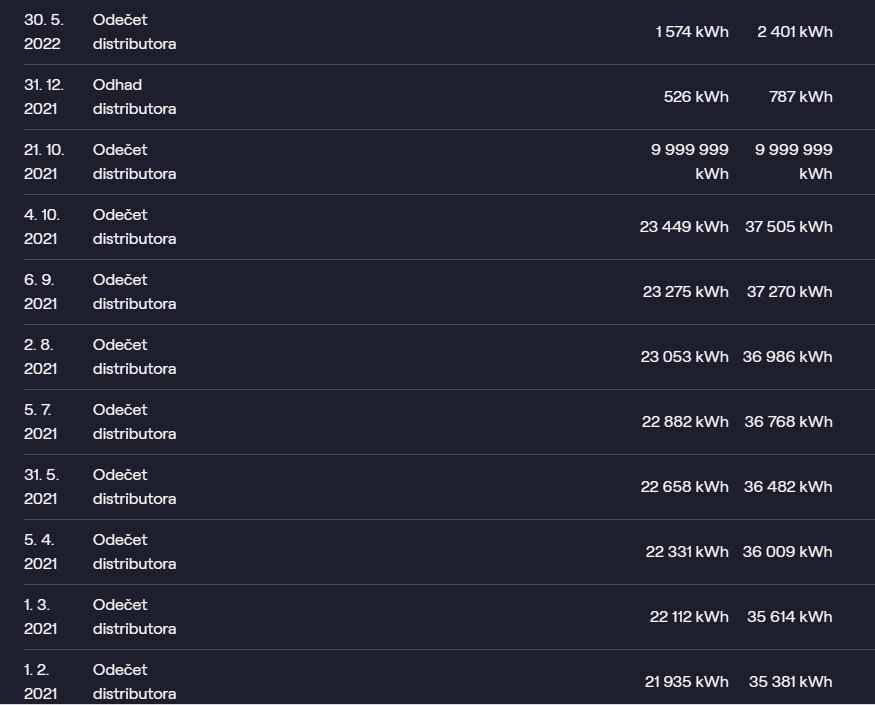875x705 pixels.
Task: Click the 21. 10. 2021 date cell
Action: (44, 162)
